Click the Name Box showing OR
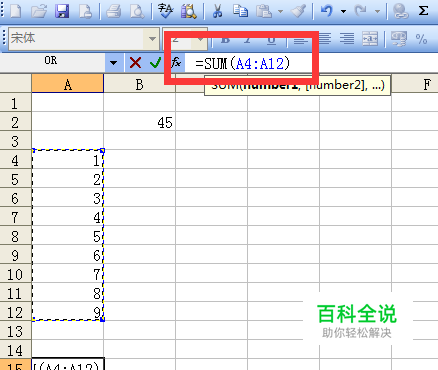Screen dimensions: 438x370 [53, 62]
